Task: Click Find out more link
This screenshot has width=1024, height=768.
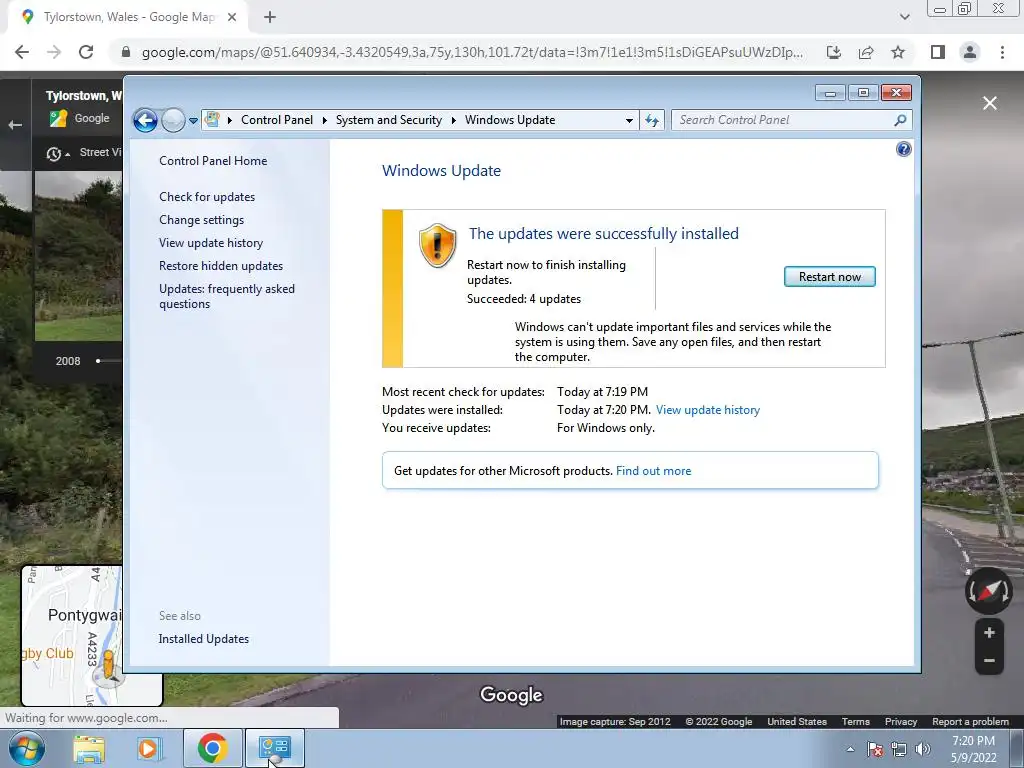Action: pos(653,471)
